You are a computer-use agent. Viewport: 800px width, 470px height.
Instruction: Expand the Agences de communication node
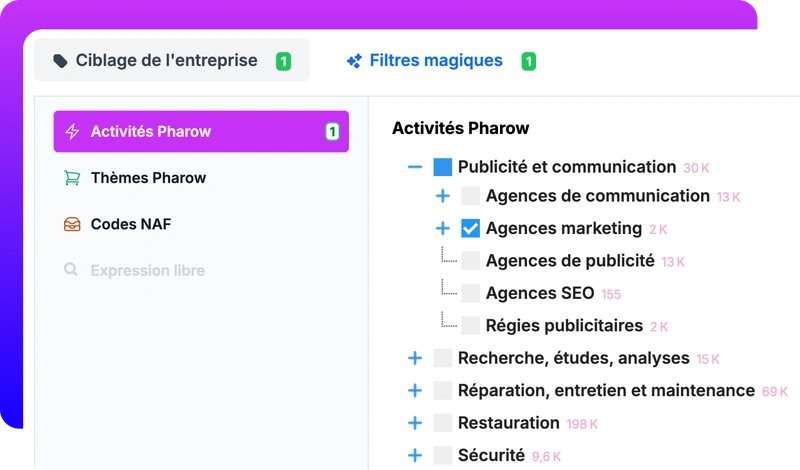coord(443,196)
